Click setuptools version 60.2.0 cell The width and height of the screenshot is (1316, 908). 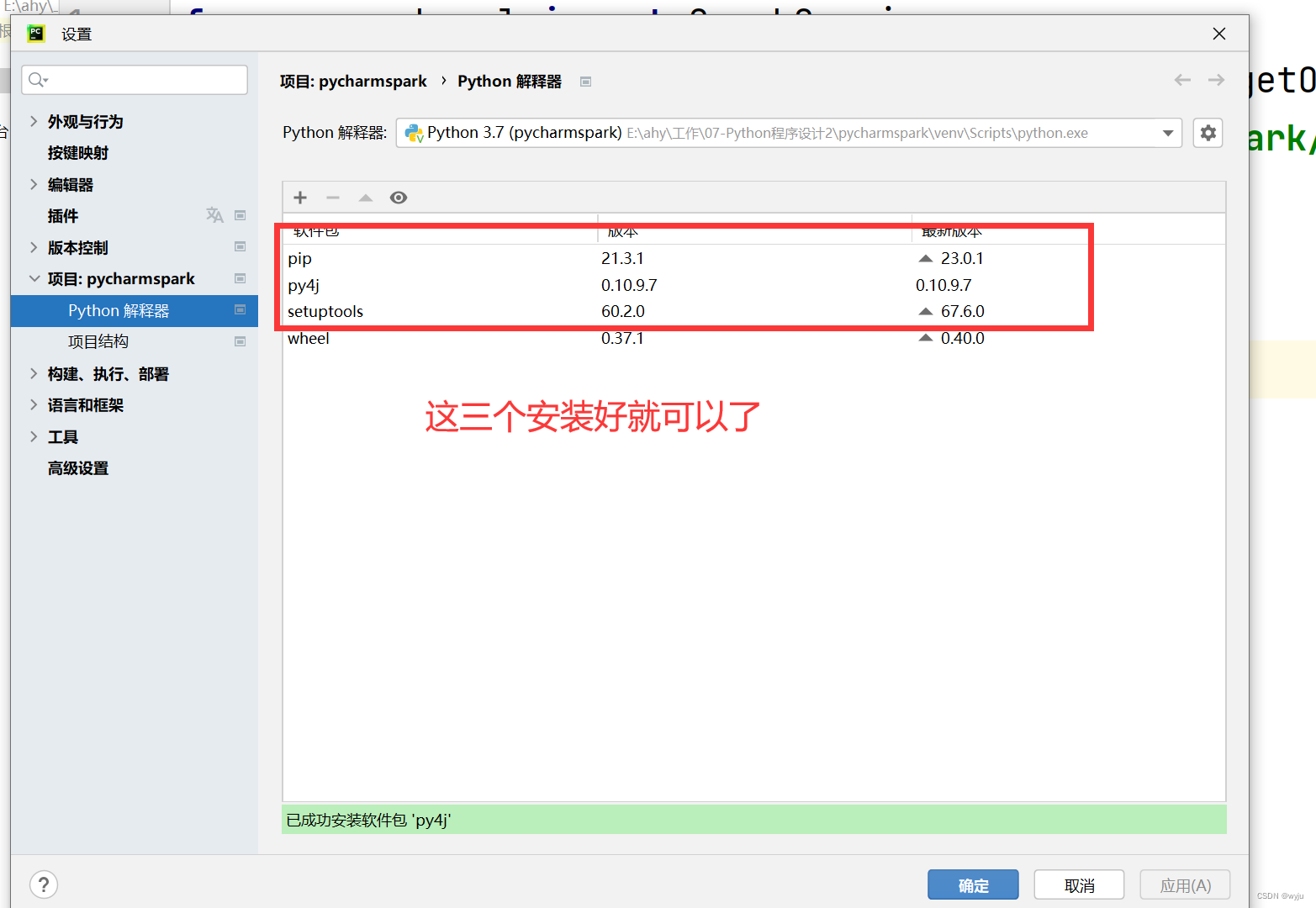click(623, 311)
